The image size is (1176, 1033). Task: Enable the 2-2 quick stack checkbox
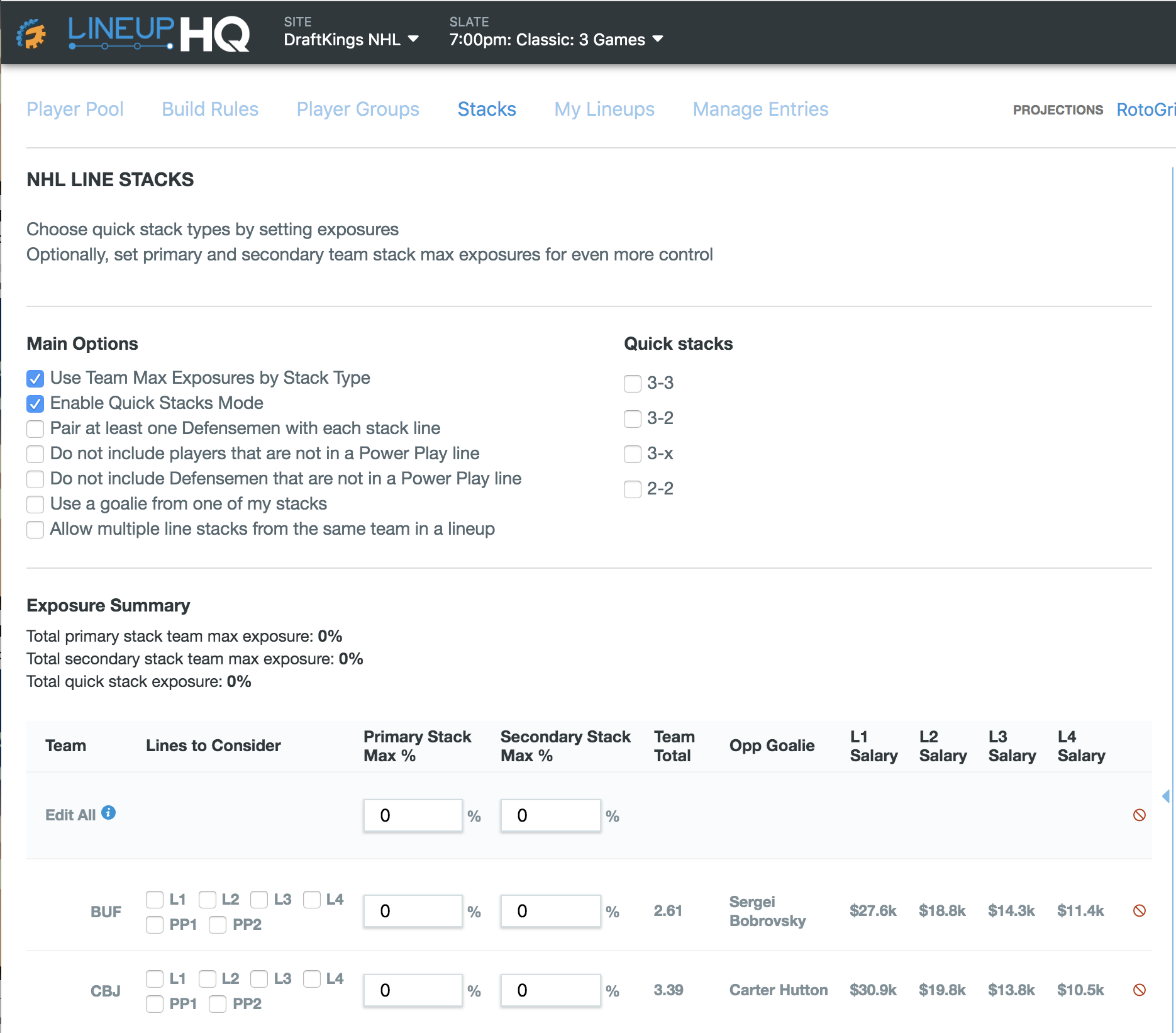click(633, 489)
